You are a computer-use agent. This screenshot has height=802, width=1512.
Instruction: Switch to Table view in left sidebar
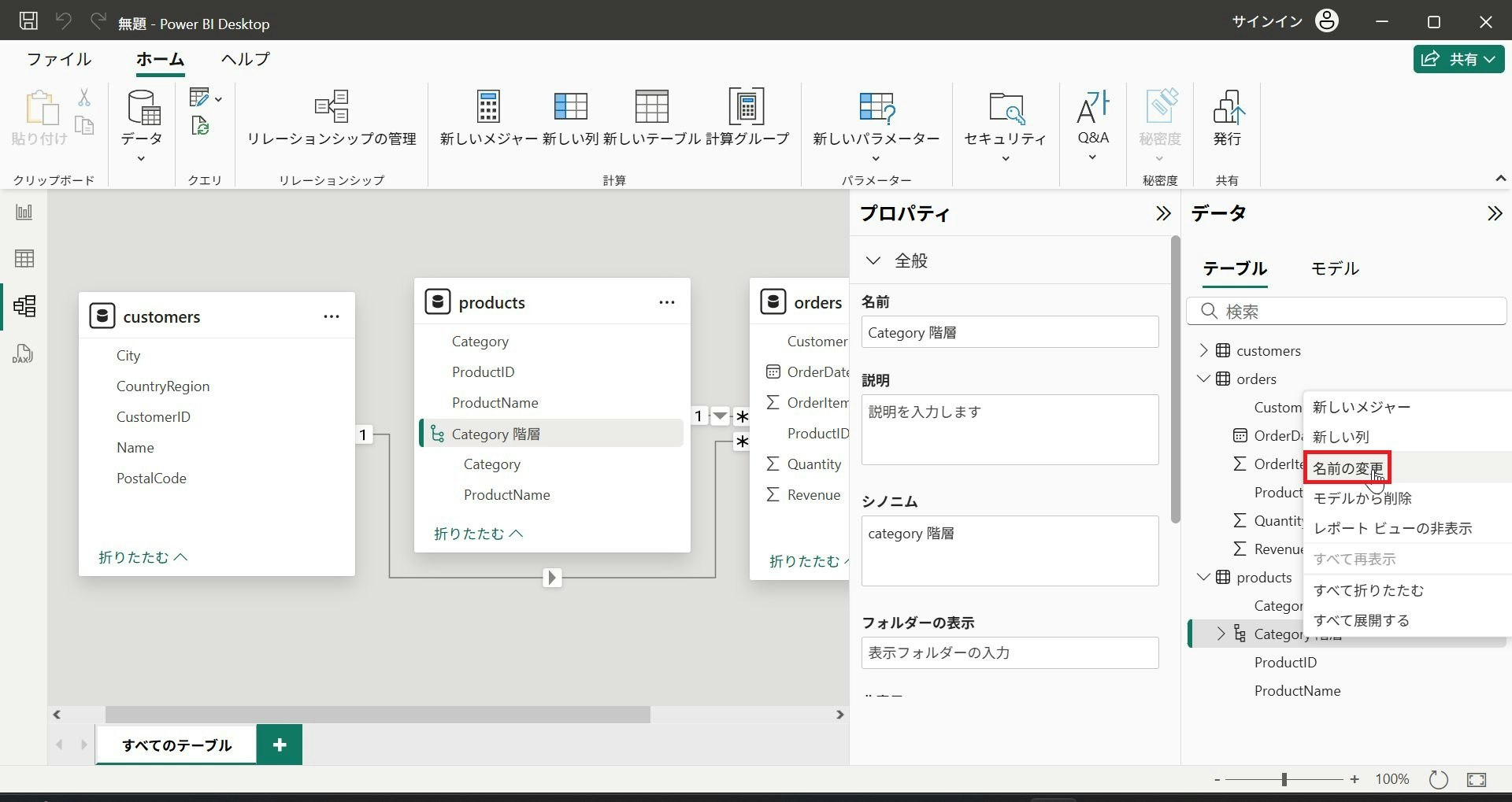point(24,258)
